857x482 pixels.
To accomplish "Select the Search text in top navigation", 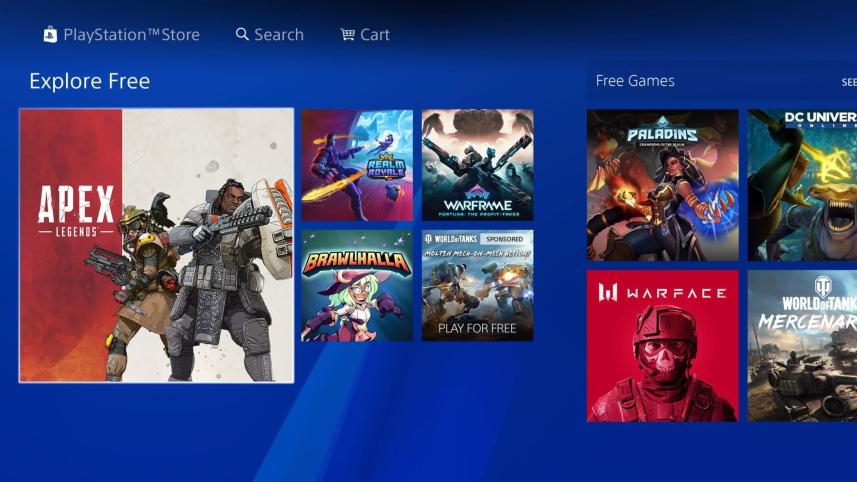I will tap(278, 35).
